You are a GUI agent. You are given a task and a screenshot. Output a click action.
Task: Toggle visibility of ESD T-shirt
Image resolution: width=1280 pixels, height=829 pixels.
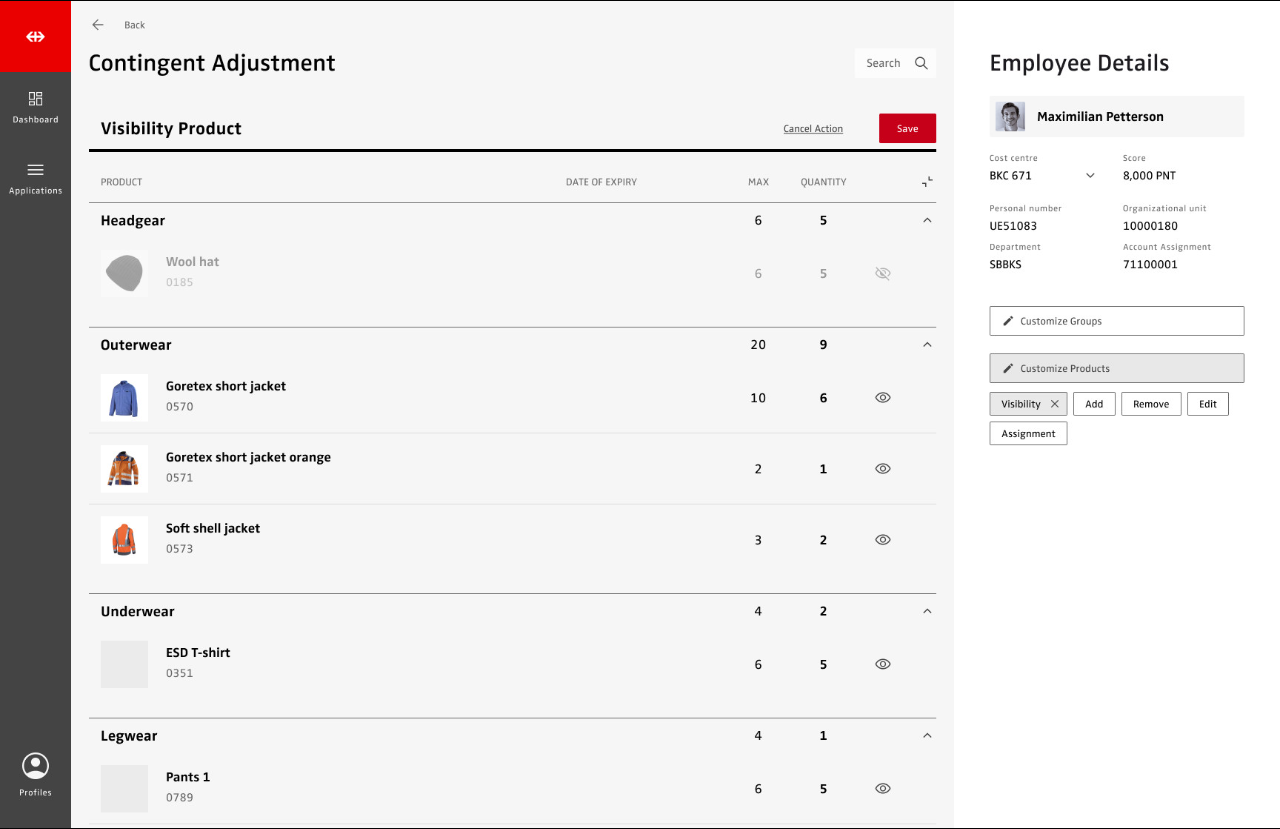(x=882, y=664)
